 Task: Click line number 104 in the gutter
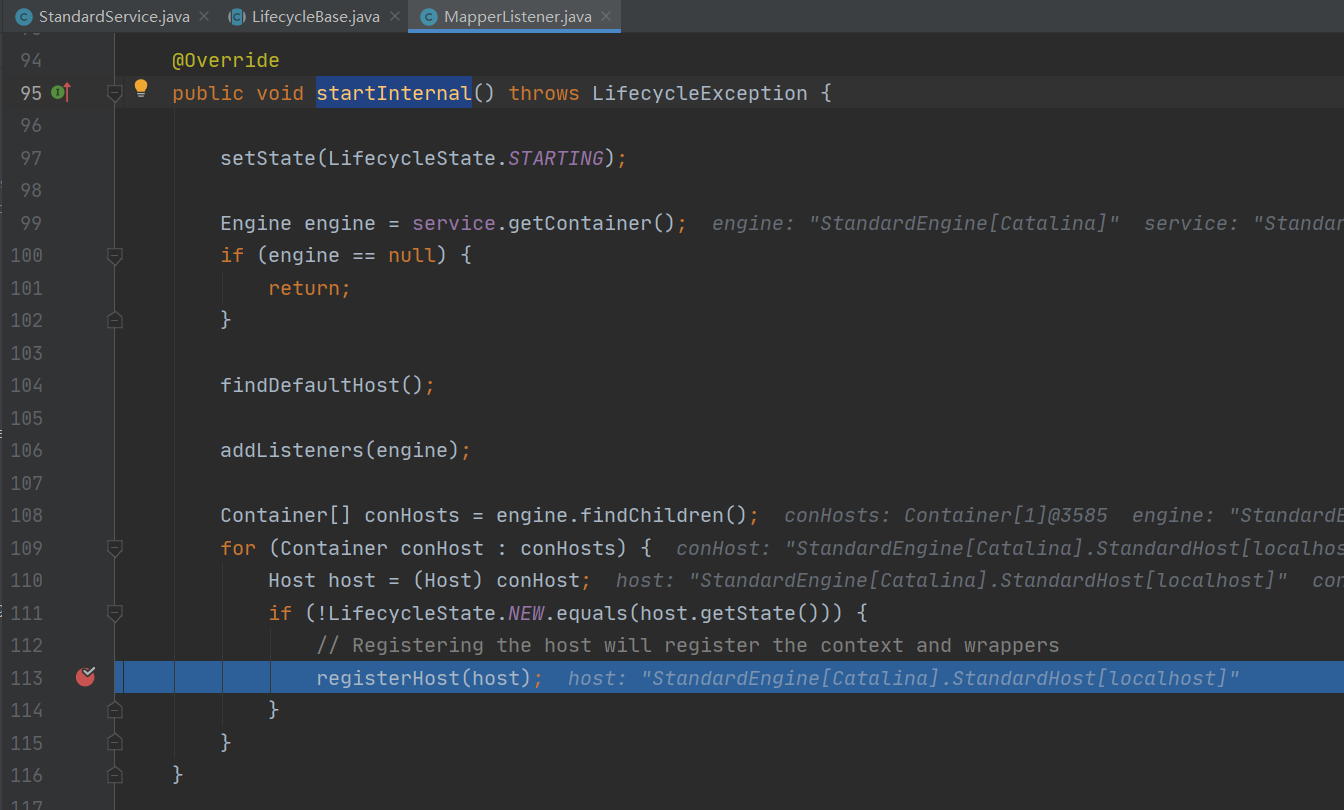point(26,385)
